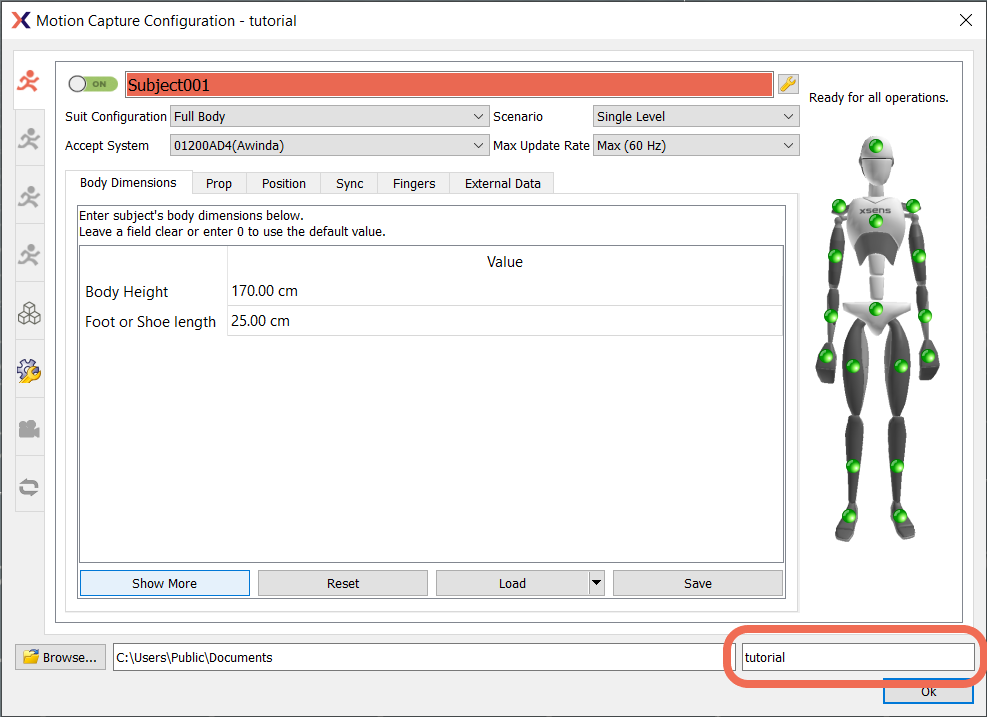Click the pelvis sensor on the avatar
Screen dimensions: 987x717
[876, 309]
